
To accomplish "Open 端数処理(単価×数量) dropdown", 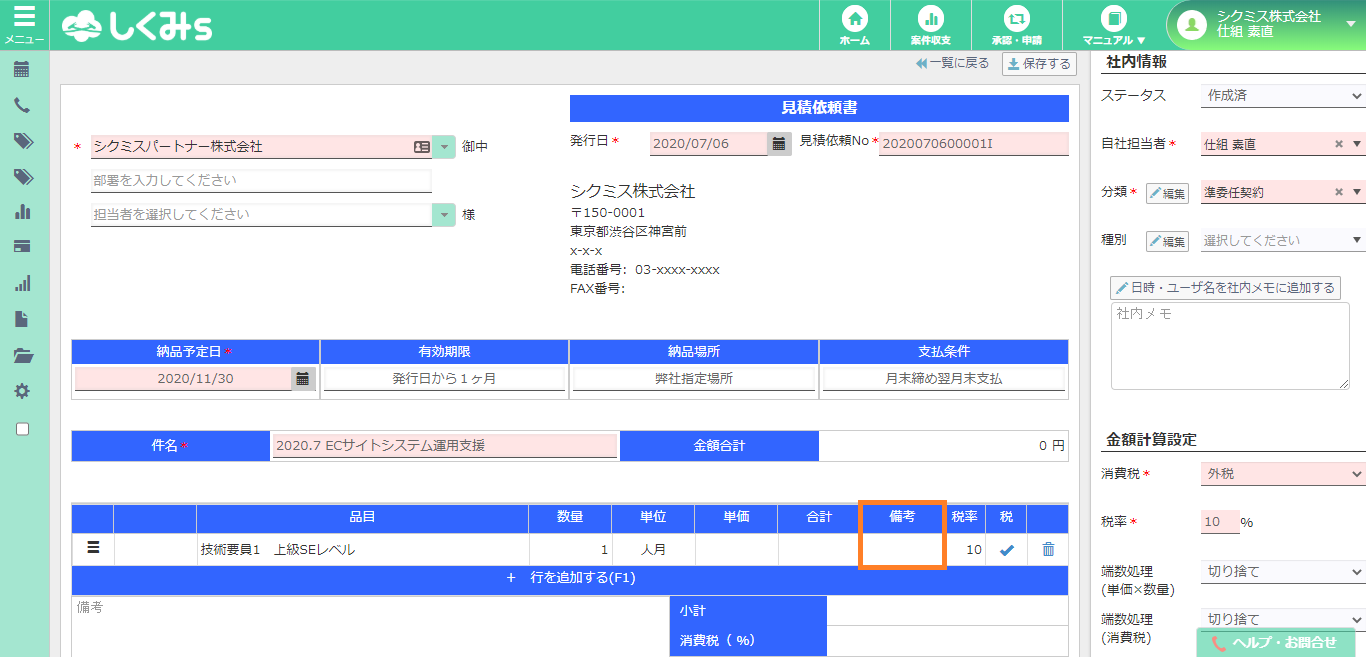I will pyautogui.click(x=1283, y=572).
